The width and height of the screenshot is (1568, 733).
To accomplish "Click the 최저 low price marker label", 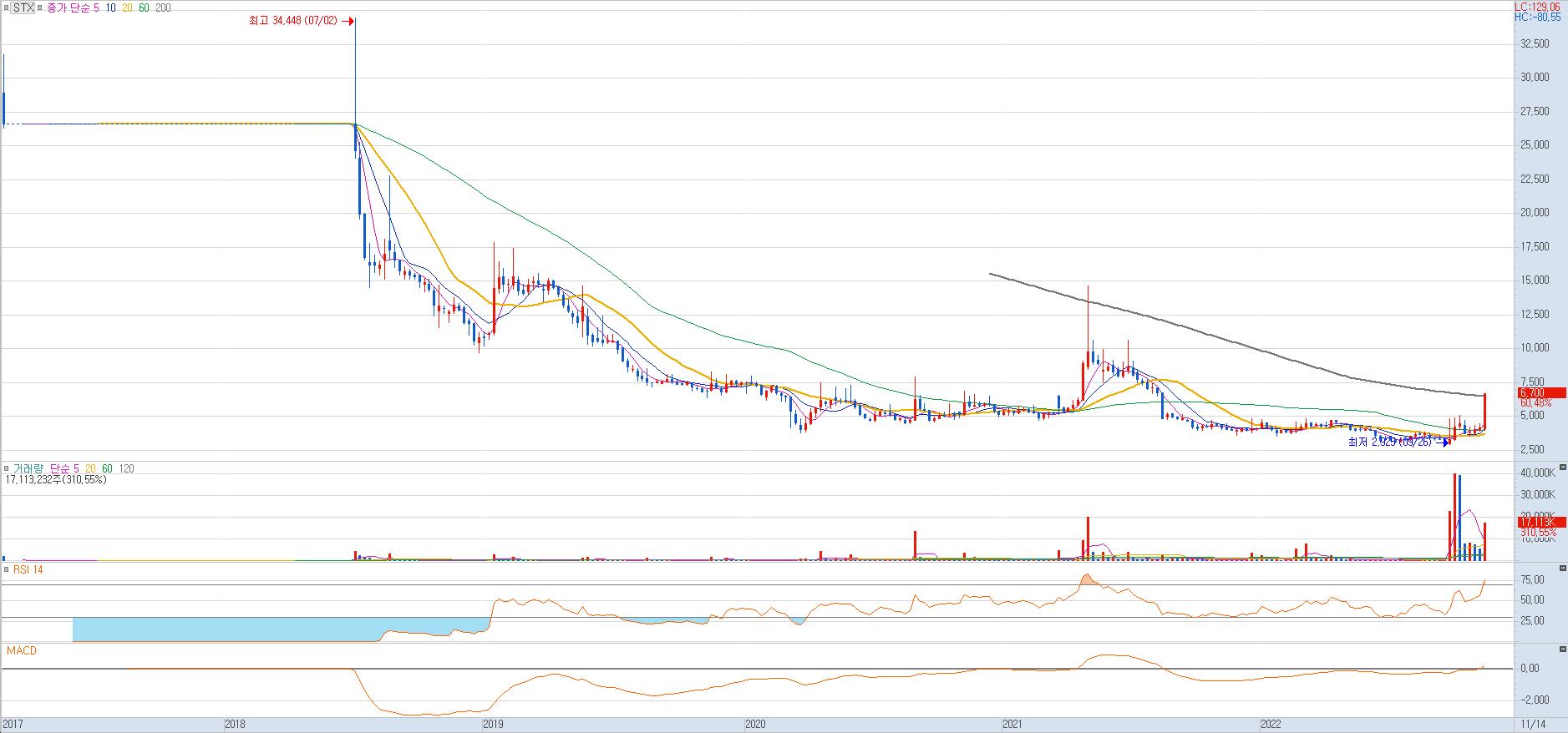I will [1390, 442].
